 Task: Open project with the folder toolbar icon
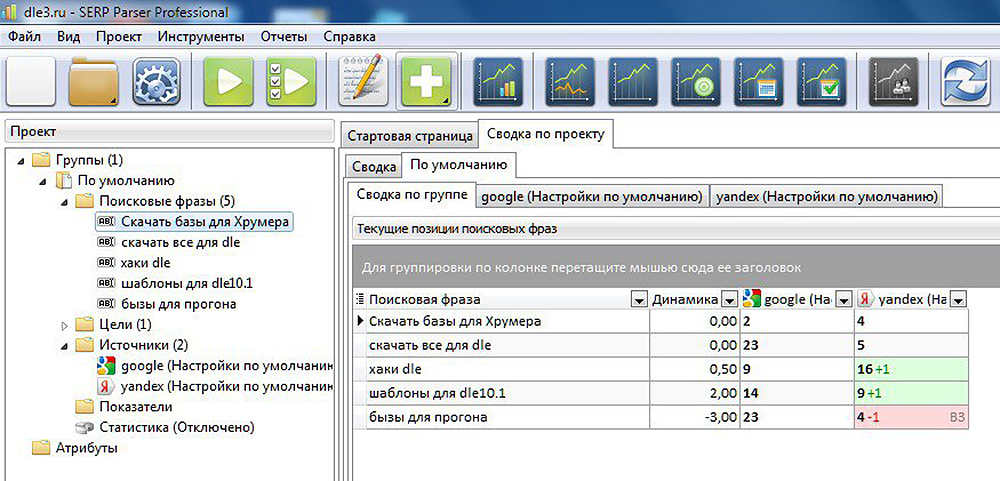coord(93,81)
